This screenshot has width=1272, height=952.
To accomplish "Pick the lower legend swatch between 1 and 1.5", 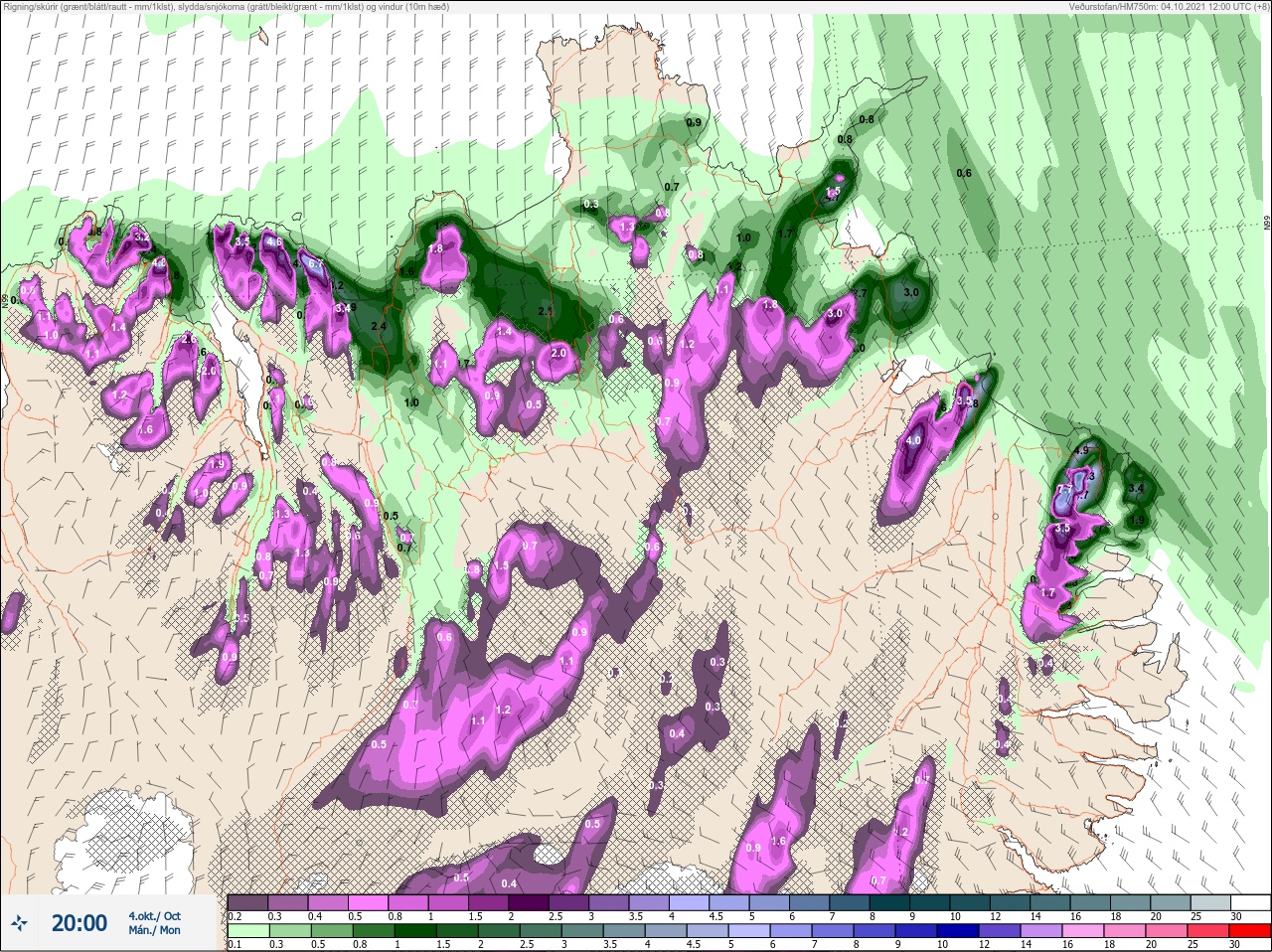I will (415, 930).
